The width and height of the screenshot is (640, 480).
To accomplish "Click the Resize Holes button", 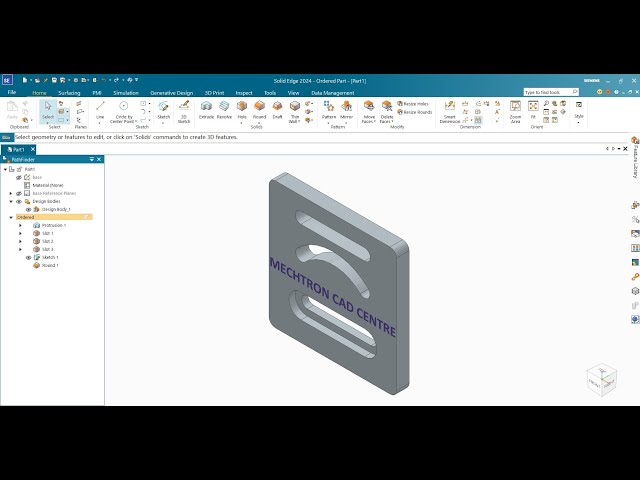I will (x=413, y=104).
